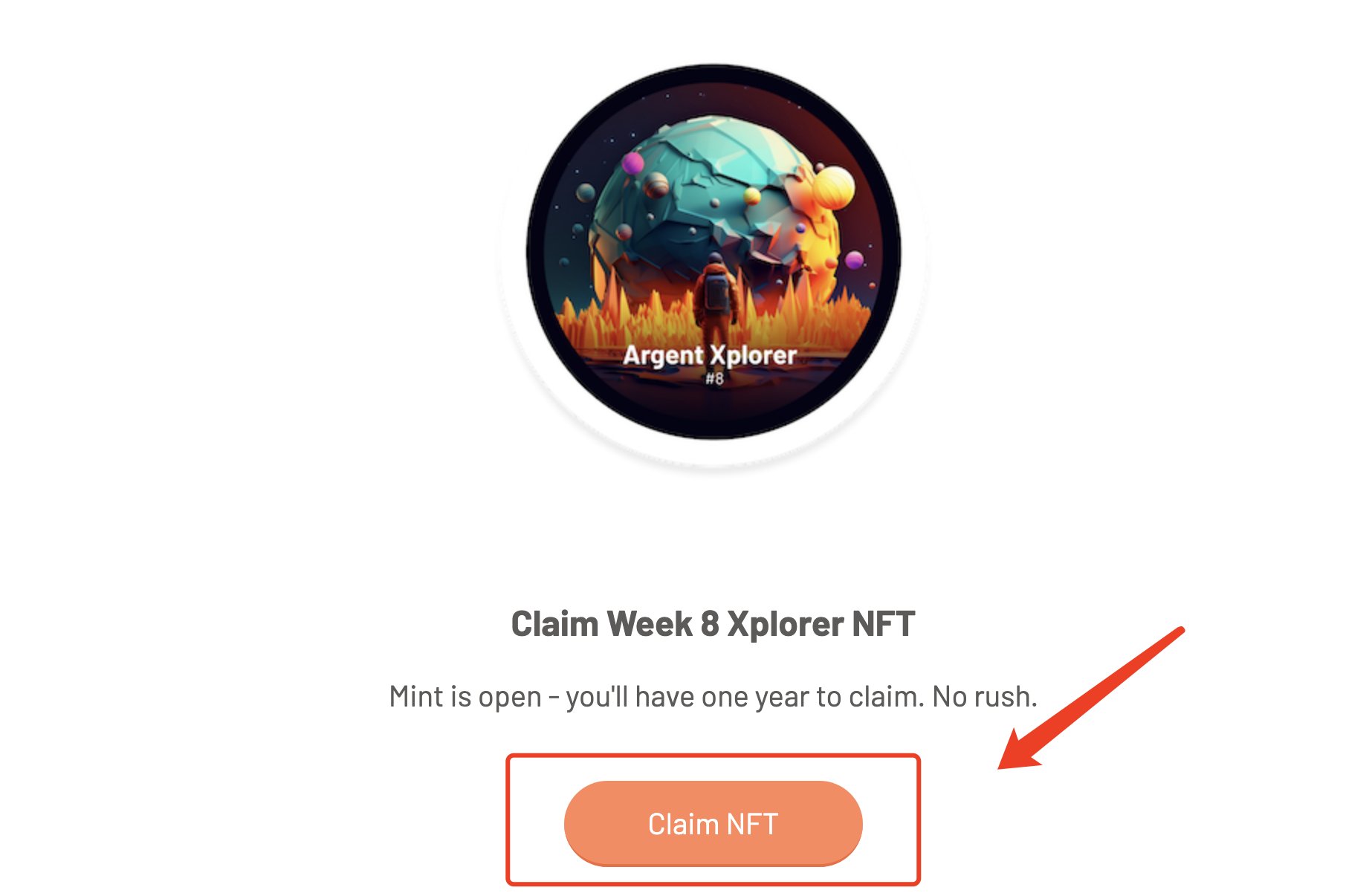Viewport: 1372px width, 896px height.
Task: Click the 'No rush.' text
Action: click(985, 697)
